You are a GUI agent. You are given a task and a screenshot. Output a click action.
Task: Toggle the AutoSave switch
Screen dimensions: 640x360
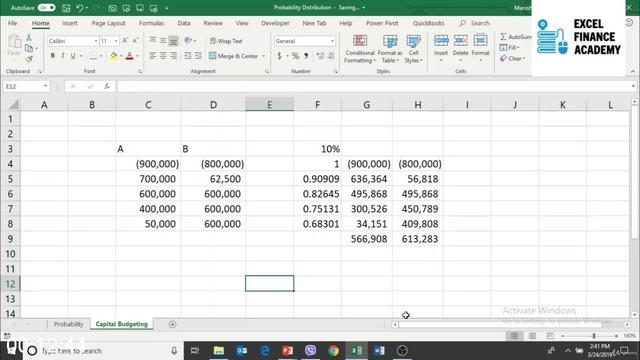pos(47,7)
